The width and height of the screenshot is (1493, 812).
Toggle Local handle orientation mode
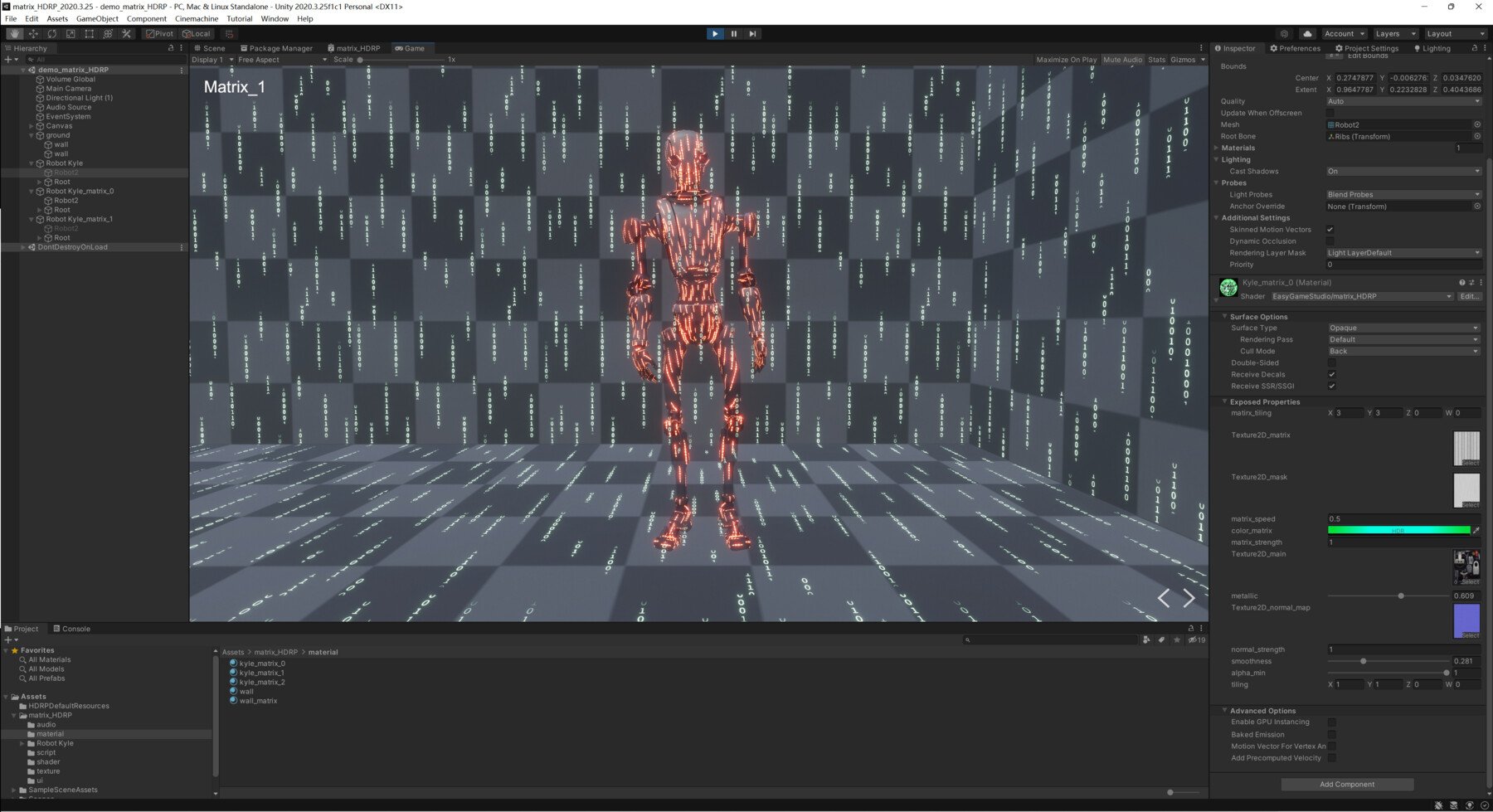(197, 33)
